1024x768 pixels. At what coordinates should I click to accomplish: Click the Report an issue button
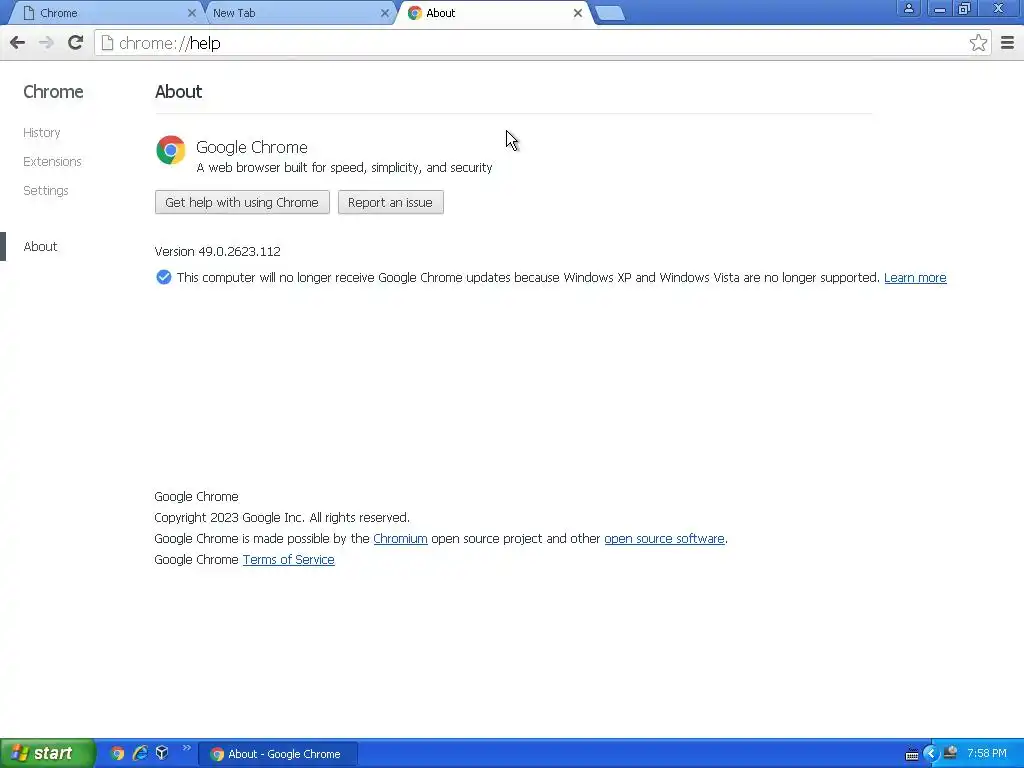[391, 202]
